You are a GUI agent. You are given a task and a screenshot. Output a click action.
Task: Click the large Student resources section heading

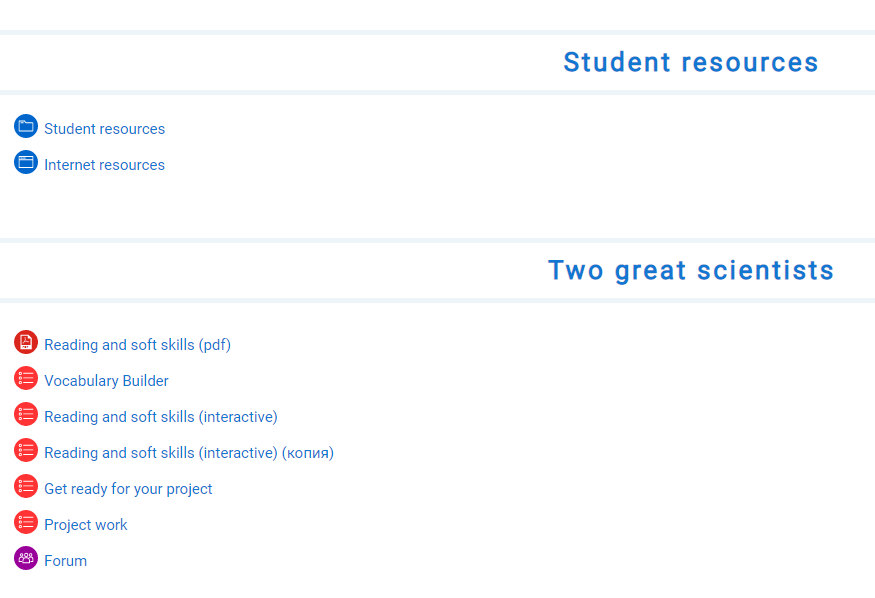(x=690, y=62)
